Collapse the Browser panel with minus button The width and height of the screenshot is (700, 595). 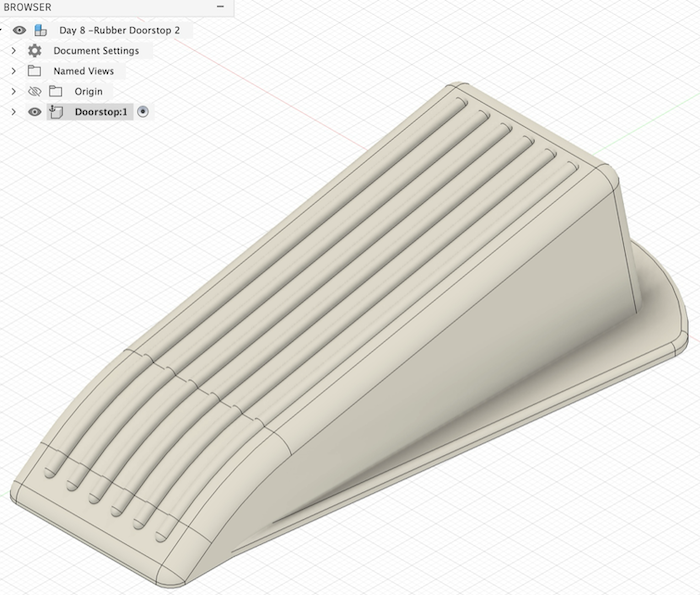[x=220, y=7]
